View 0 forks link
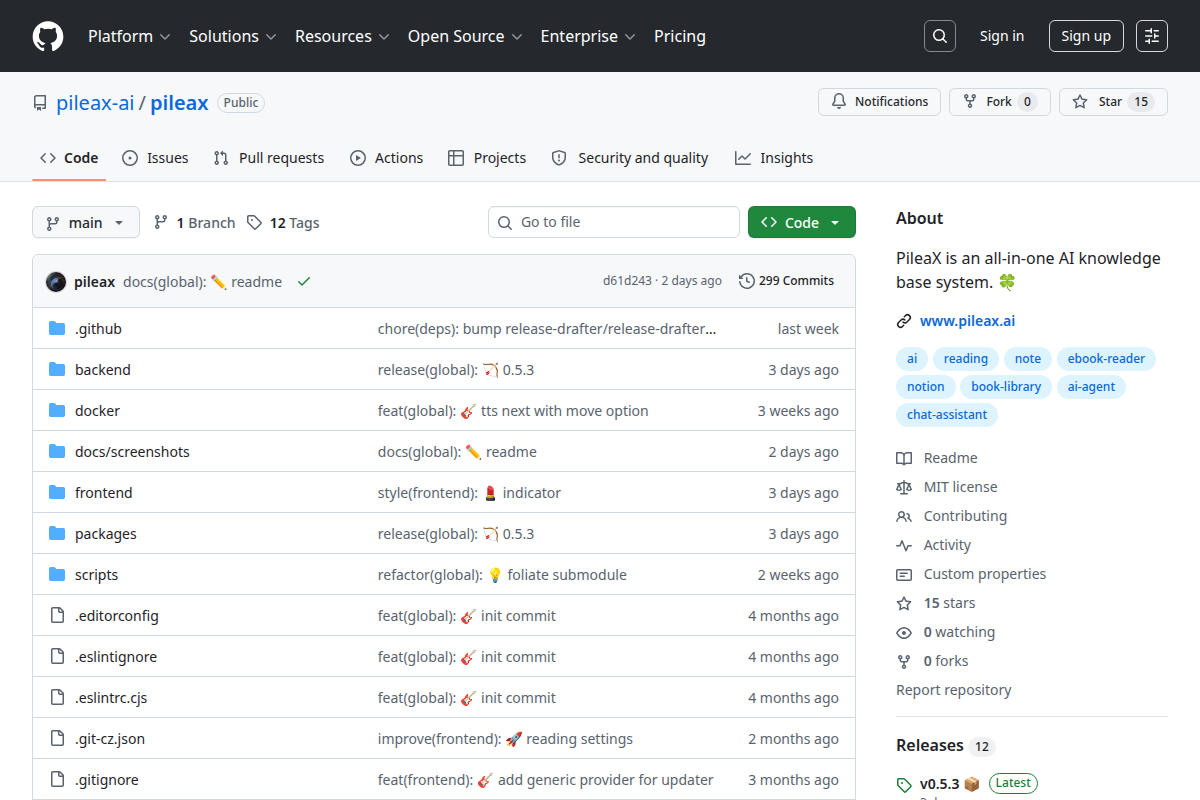This screenshot has width=1200, height=800. tap(932, 661)
